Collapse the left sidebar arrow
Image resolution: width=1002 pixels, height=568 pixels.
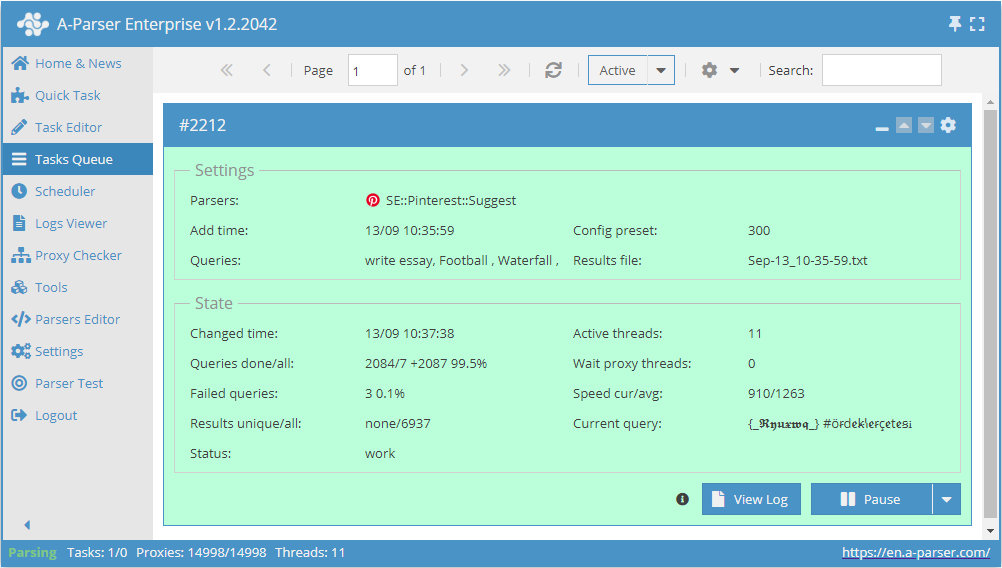(x=27, y=525)
